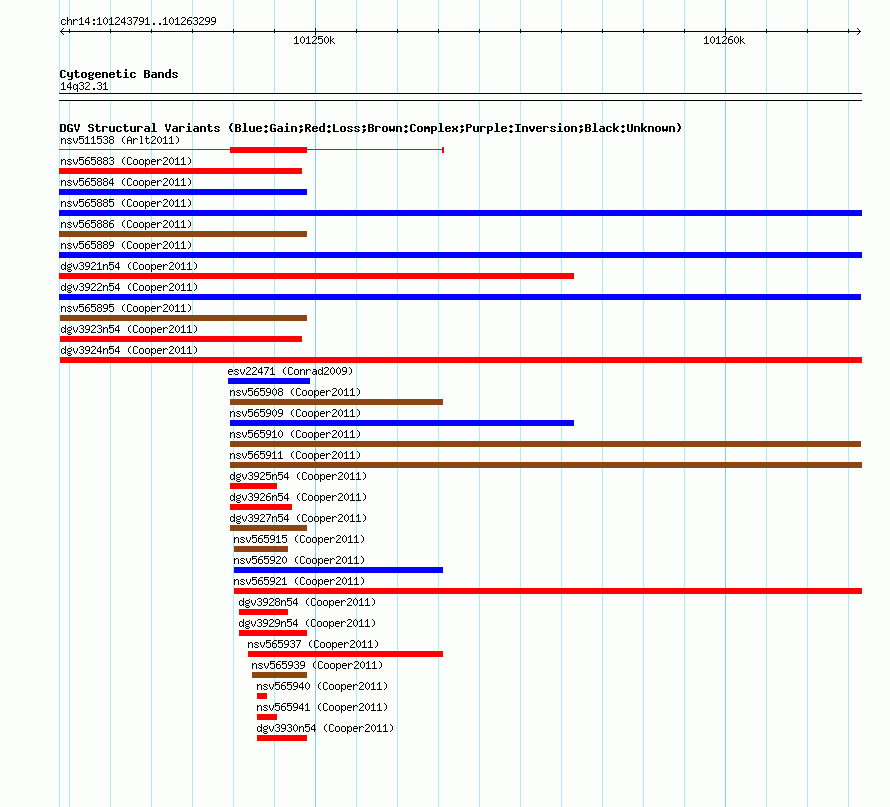This screenshot has width=890, height=807.
Task: Open nsv565937 (Cooper2011) label
Action: [x=313, y=644]
